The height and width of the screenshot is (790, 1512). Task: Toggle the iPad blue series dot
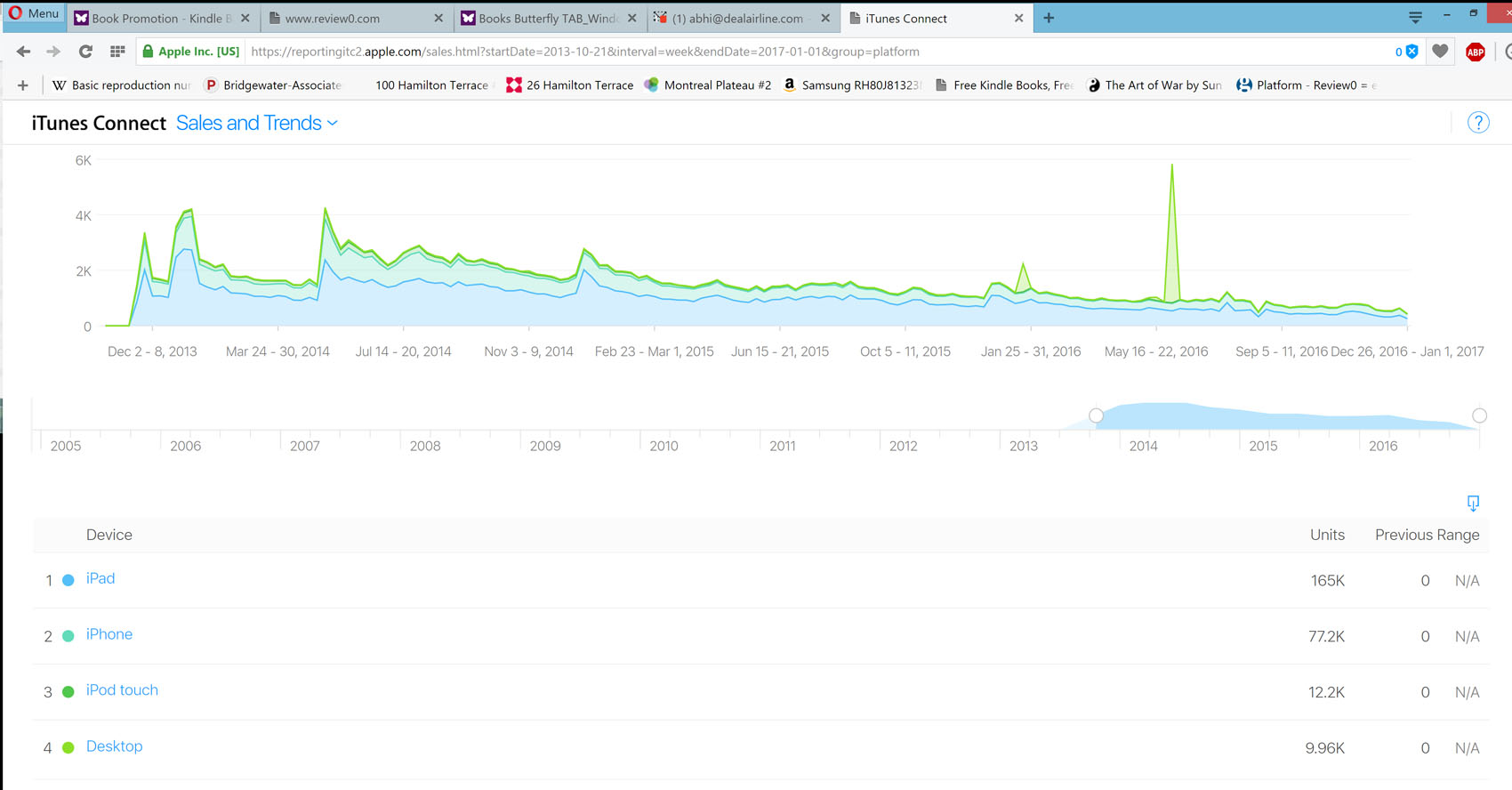(68, 580)
